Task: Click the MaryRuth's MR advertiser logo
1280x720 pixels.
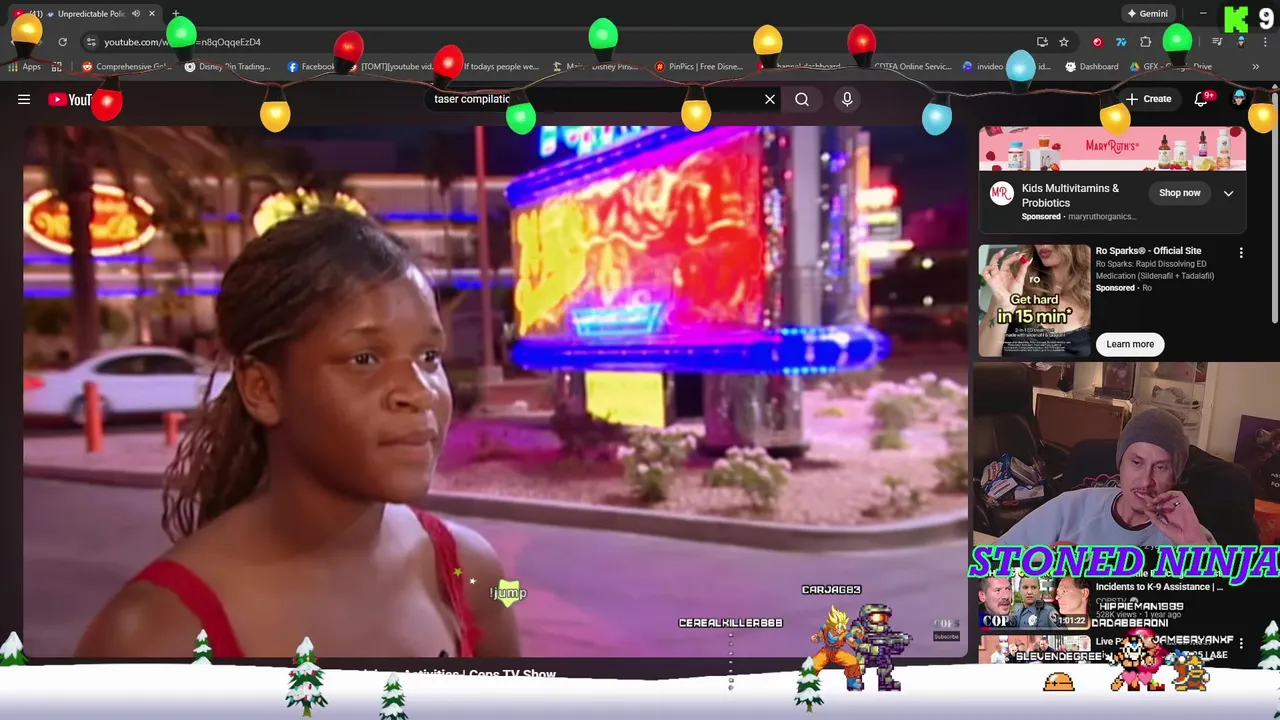Action: tap(1002, 194)
